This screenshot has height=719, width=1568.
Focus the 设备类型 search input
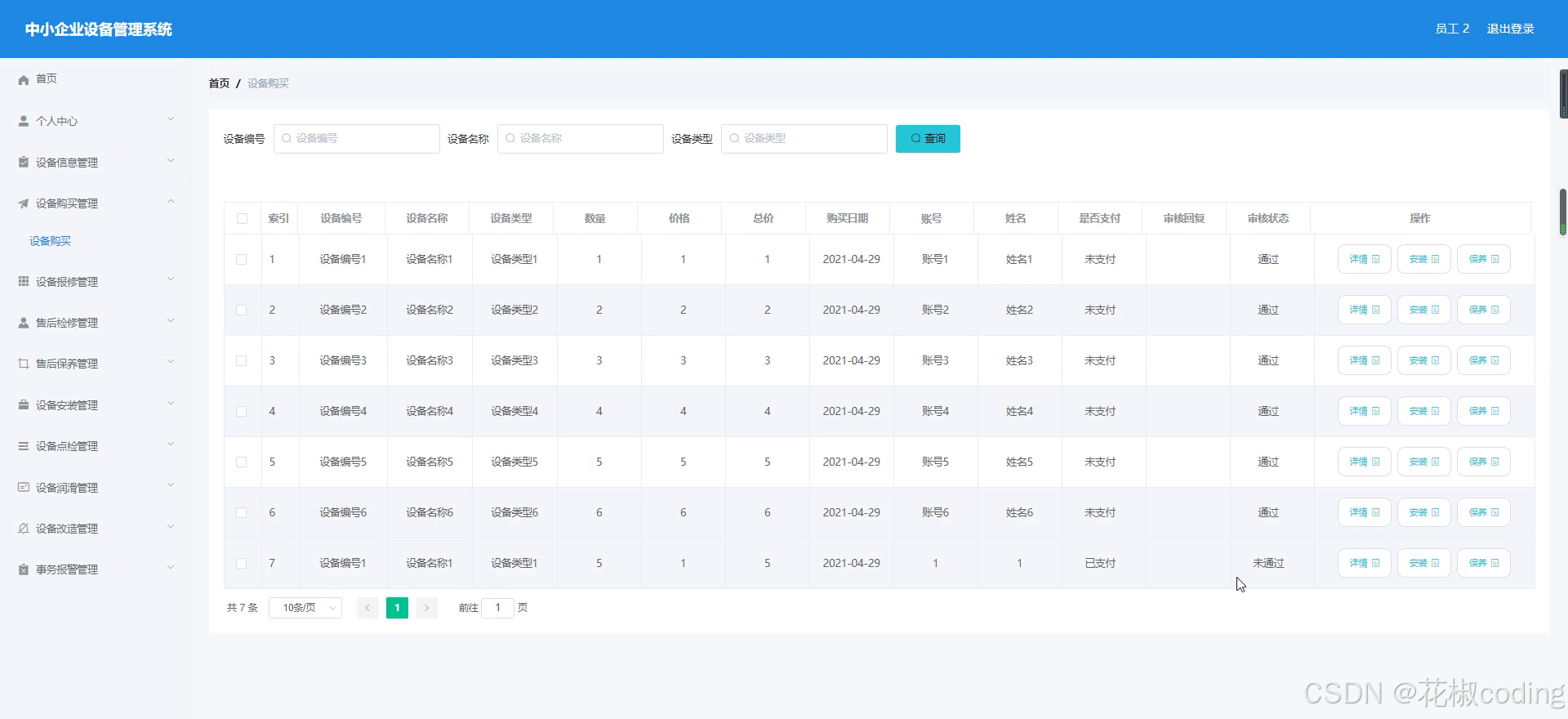804,139
